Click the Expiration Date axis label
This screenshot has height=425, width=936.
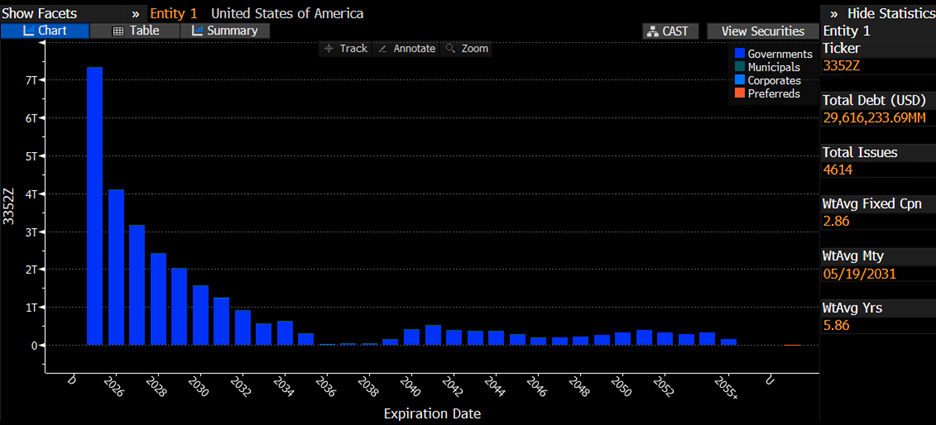[x=432, y=413]
